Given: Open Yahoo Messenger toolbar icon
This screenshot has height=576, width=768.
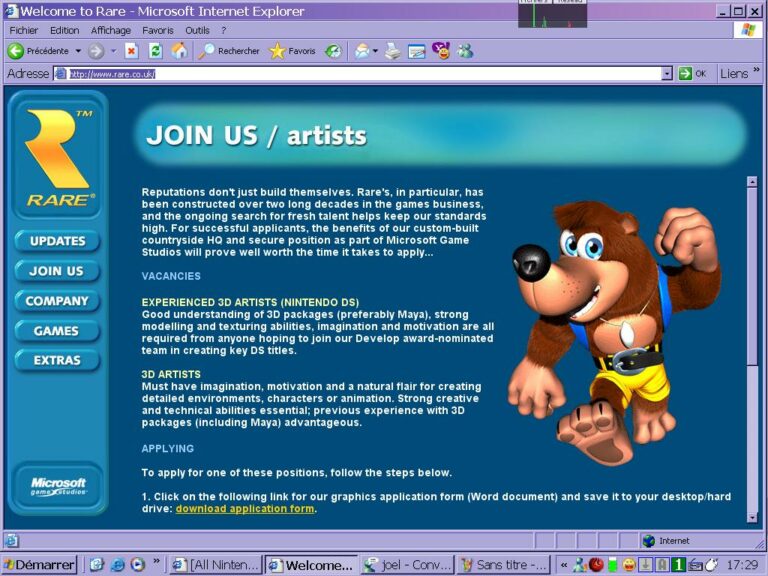Looking at the screenshot, I should pos(441,51).
